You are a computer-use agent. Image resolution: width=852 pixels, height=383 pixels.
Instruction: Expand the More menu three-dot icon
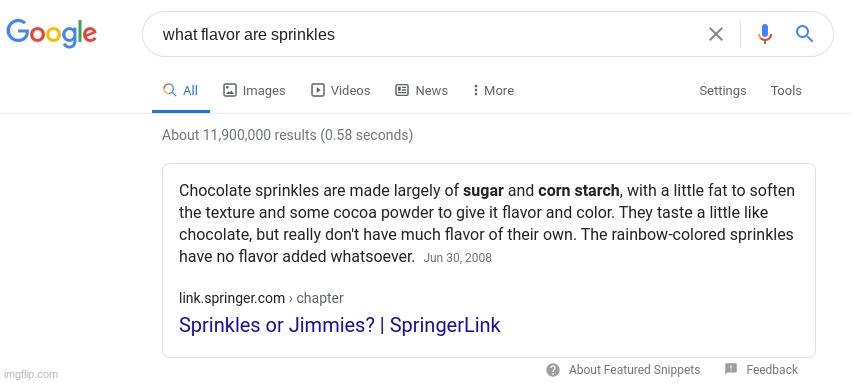(475, 90)
